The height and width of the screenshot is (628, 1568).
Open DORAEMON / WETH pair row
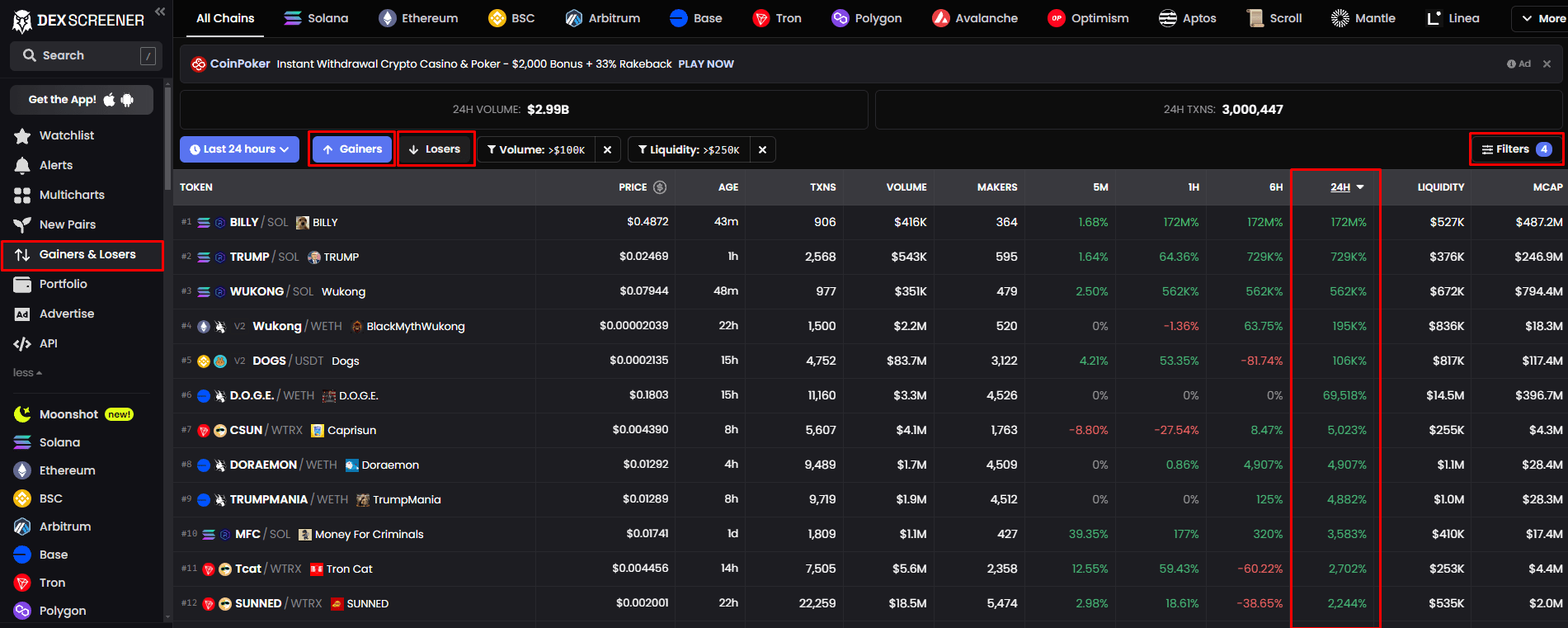[870, 465]
